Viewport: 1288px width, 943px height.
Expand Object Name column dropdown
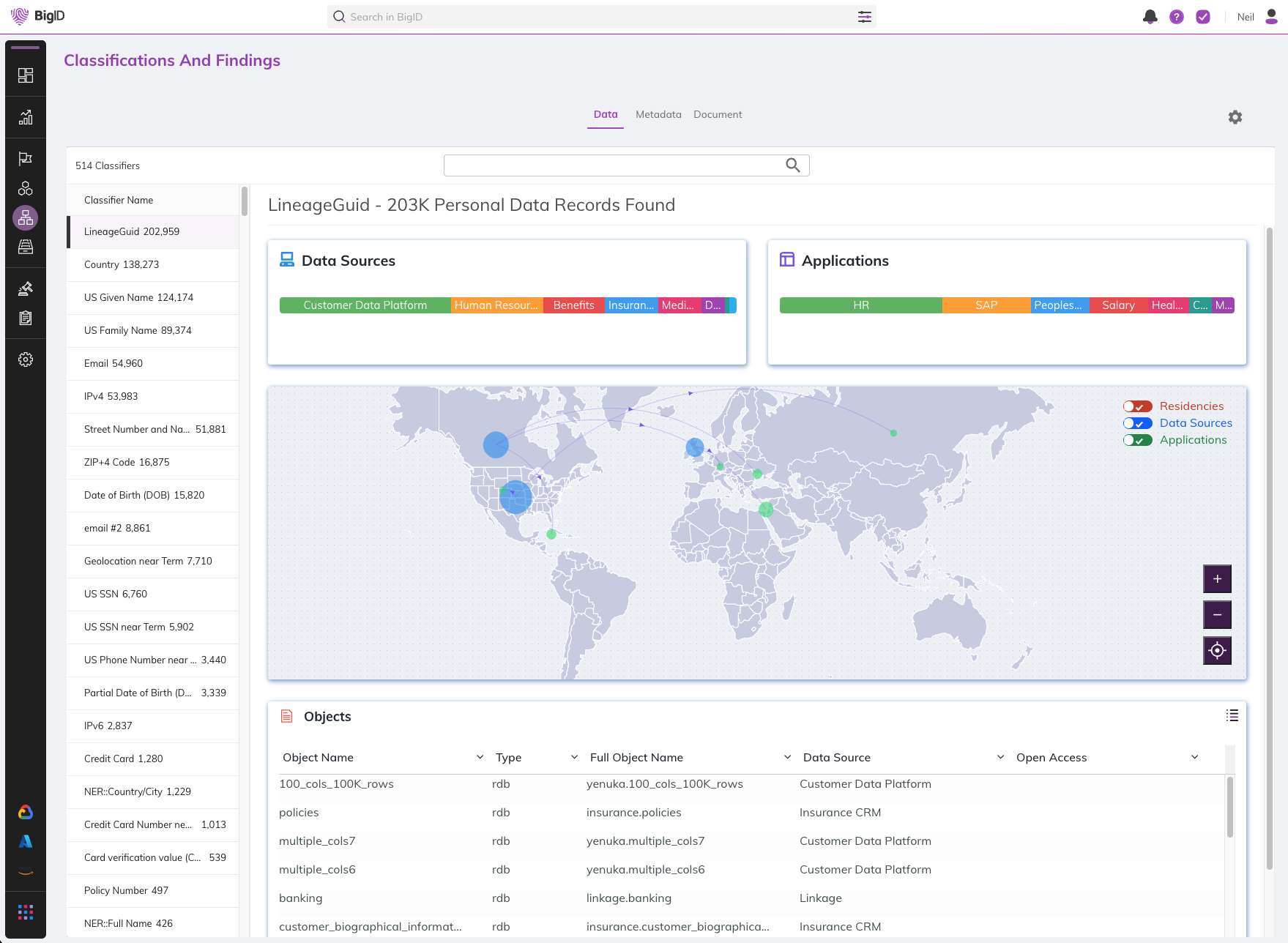(x=480, y=757)
